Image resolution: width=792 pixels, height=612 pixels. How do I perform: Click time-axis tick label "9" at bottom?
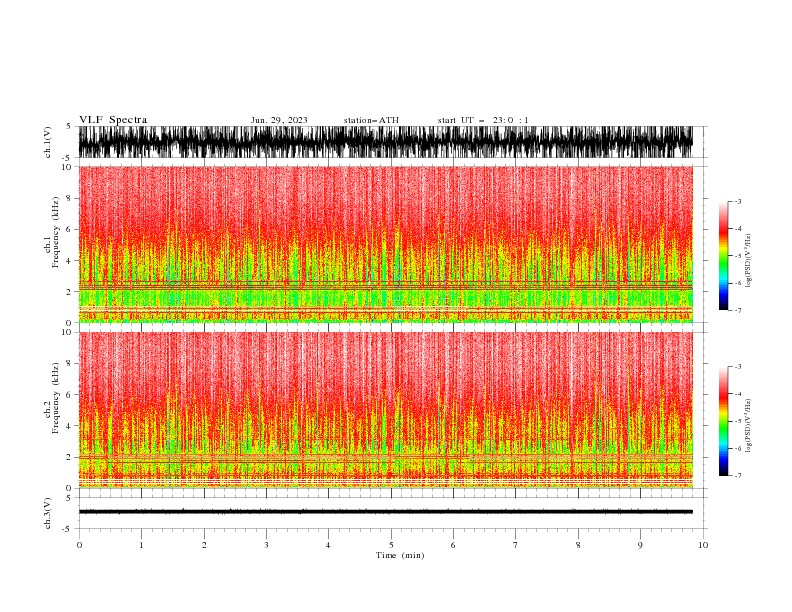(640, 545)
